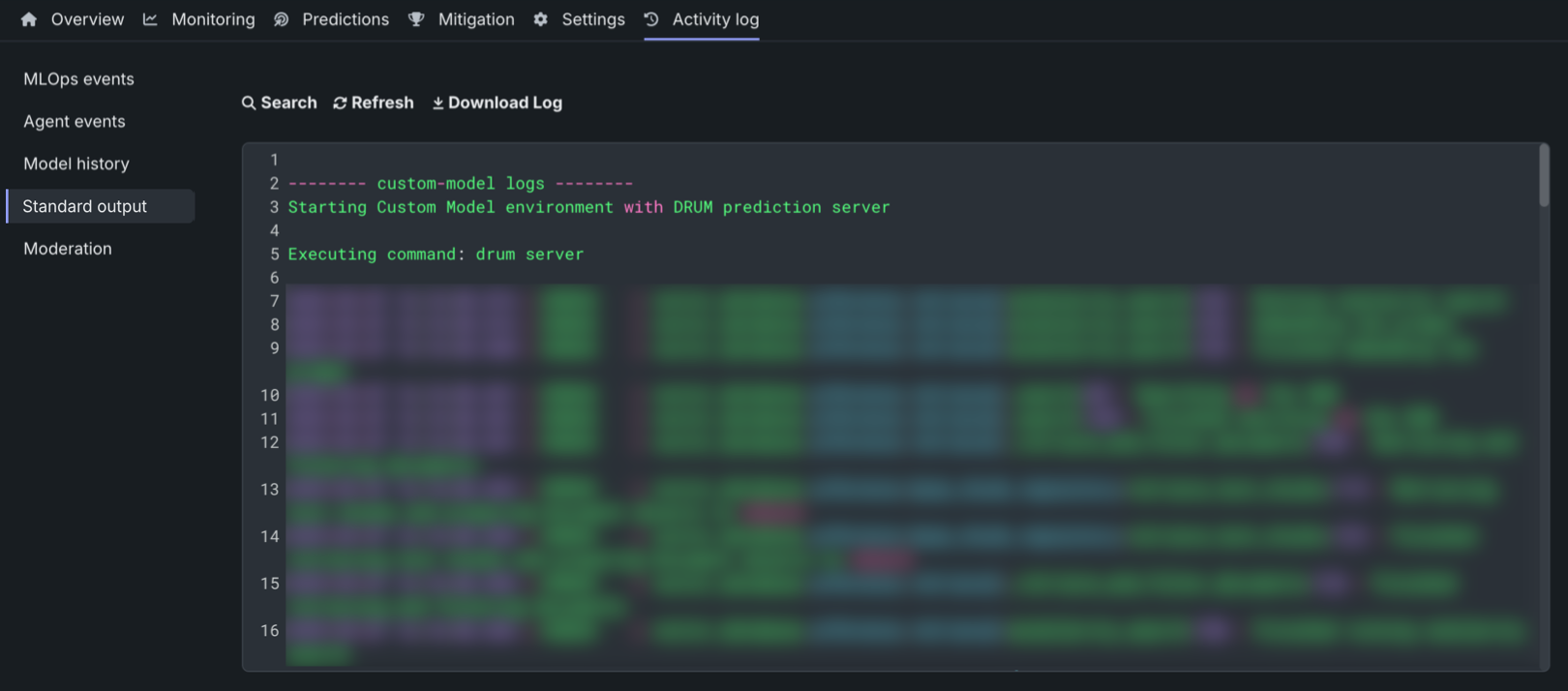The width and height of the screenshot is (1568, 691).
Task: Click the 'Executing command: drum server' line
Action: (x=436, y=255)
